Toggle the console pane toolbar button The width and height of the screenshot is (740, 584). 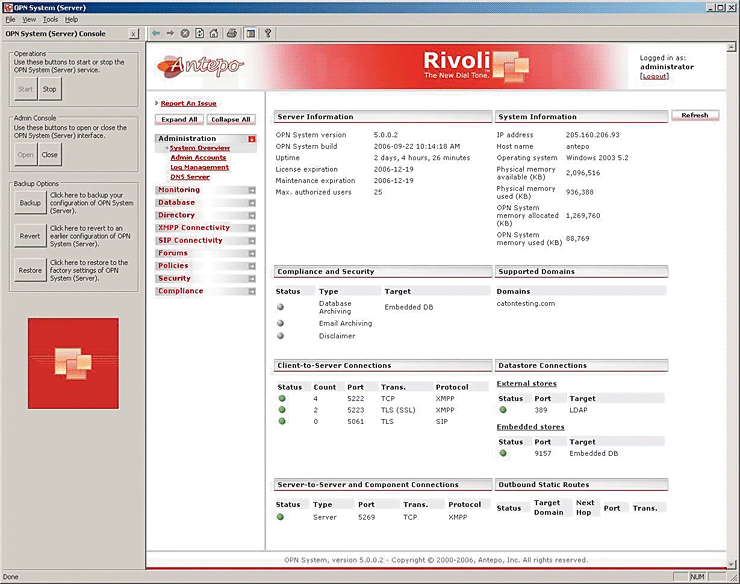click(250, 33)
